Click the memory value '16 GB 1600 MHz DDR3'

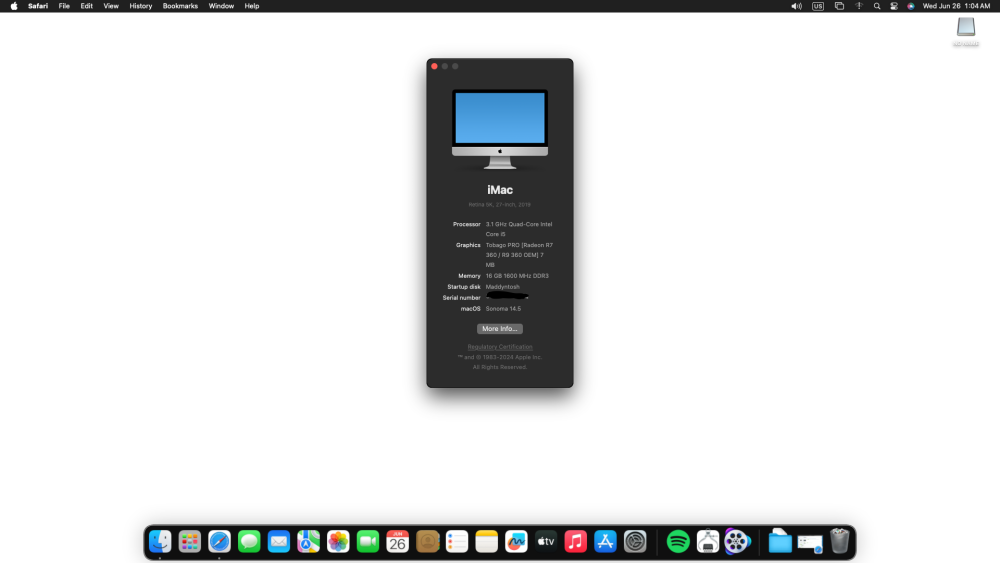tap(517, 276)
